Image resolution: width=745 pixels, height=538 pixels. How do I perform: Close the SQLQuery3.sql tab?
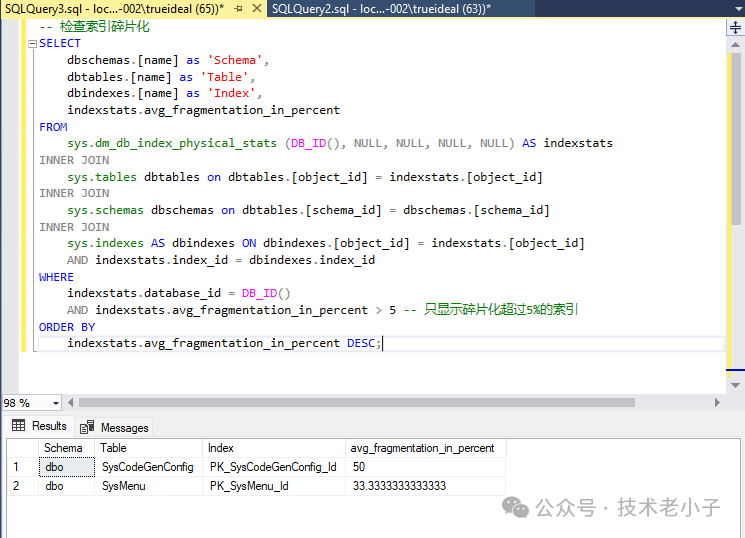point(257,8)
